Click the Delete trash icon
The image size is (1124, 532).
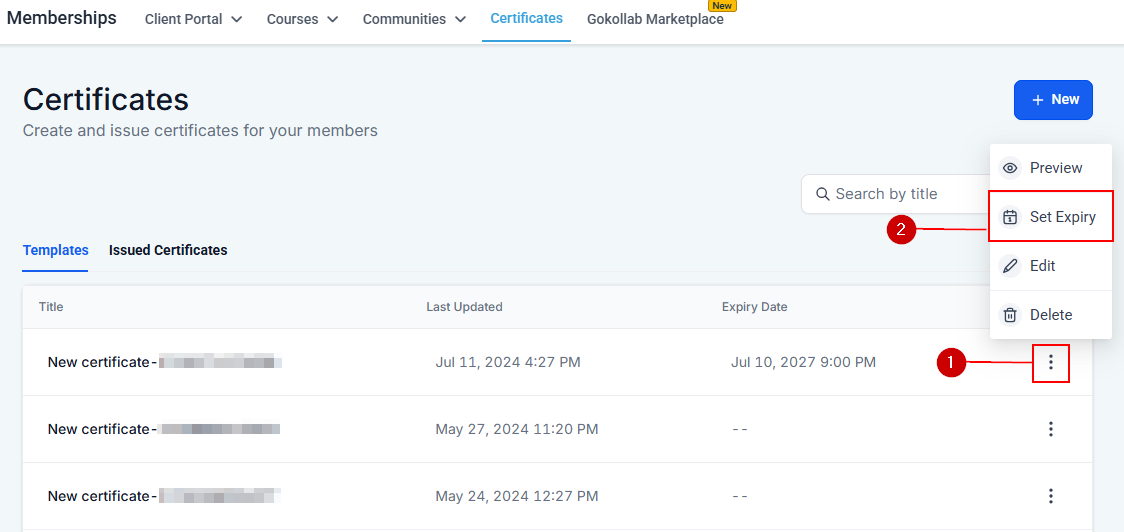coord(1010,315)
